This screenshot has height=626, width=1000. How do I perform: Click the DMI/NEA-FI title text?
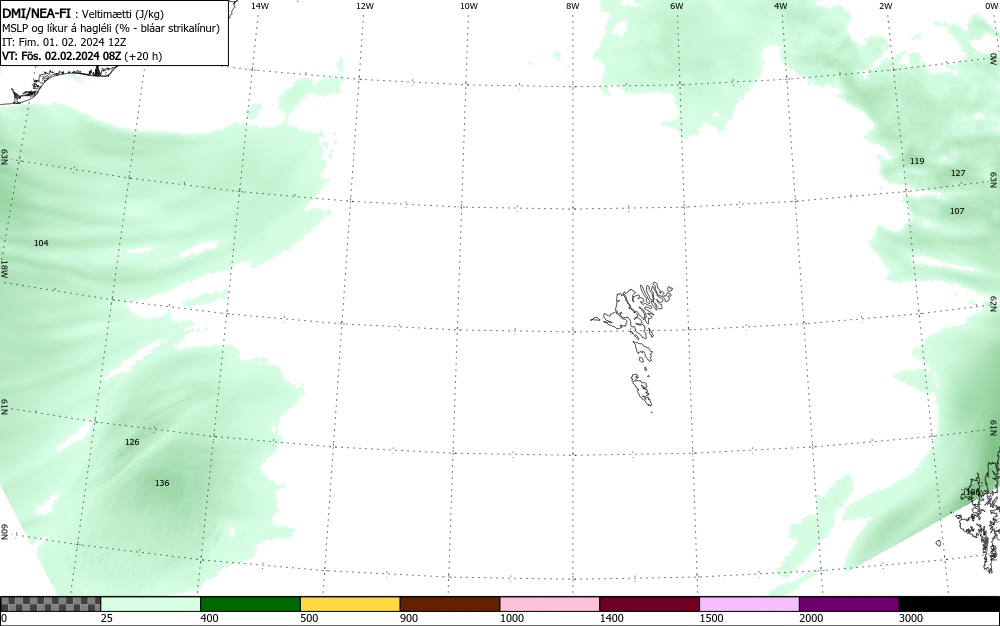point(36,13)
